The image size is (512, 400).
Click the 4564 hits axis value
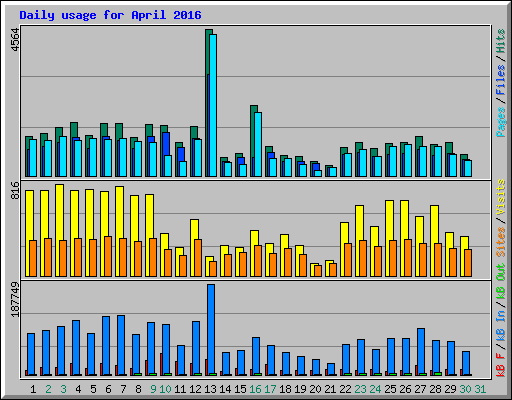click(15, 40)
